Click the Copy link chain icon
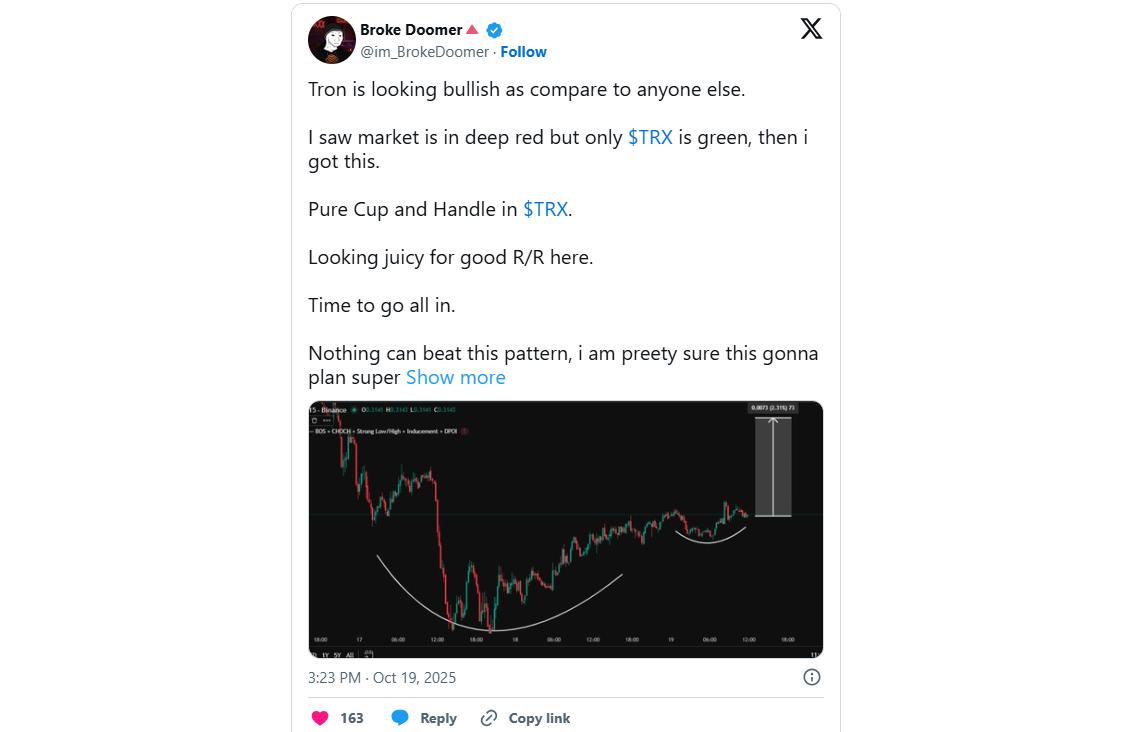 click(489, 718)
